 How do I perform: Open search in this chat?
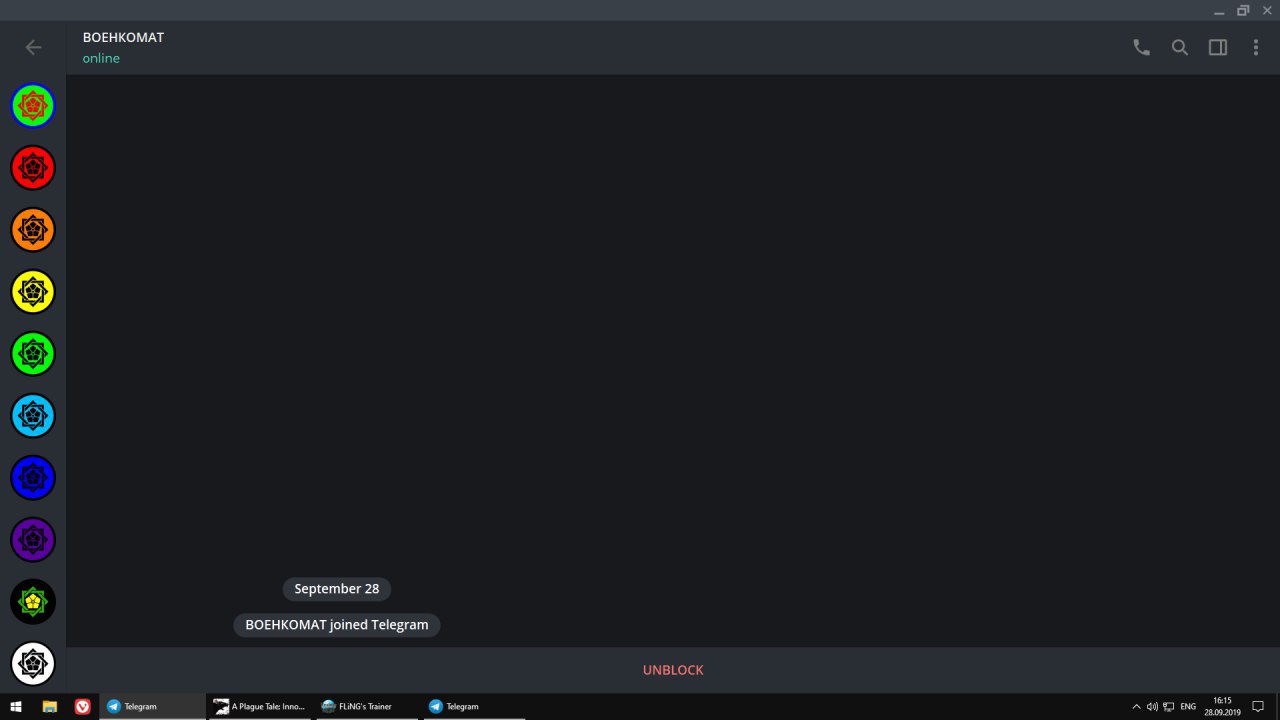(x=1180, y=47)
